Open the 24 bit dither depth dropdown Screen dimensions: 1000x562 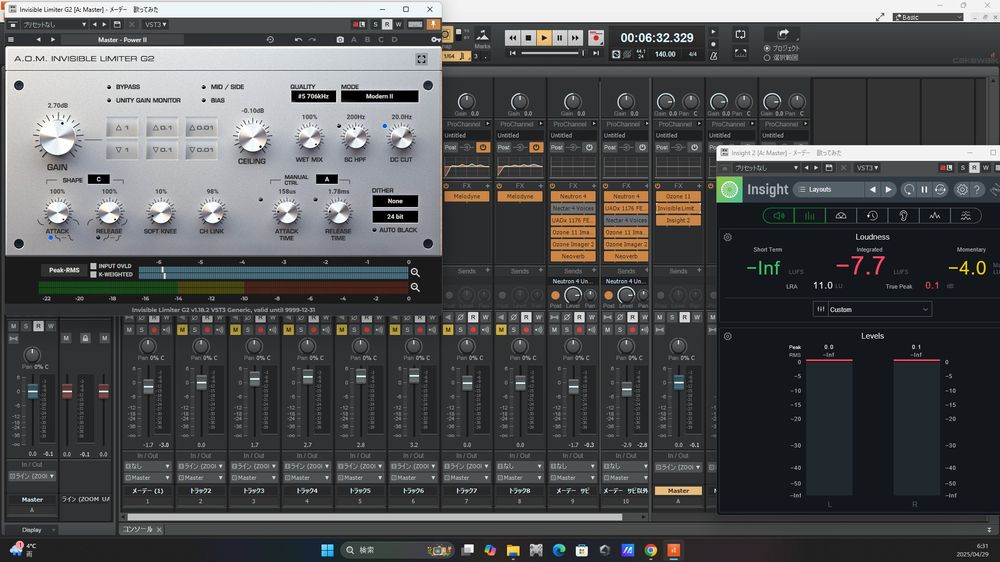(395, 217)
